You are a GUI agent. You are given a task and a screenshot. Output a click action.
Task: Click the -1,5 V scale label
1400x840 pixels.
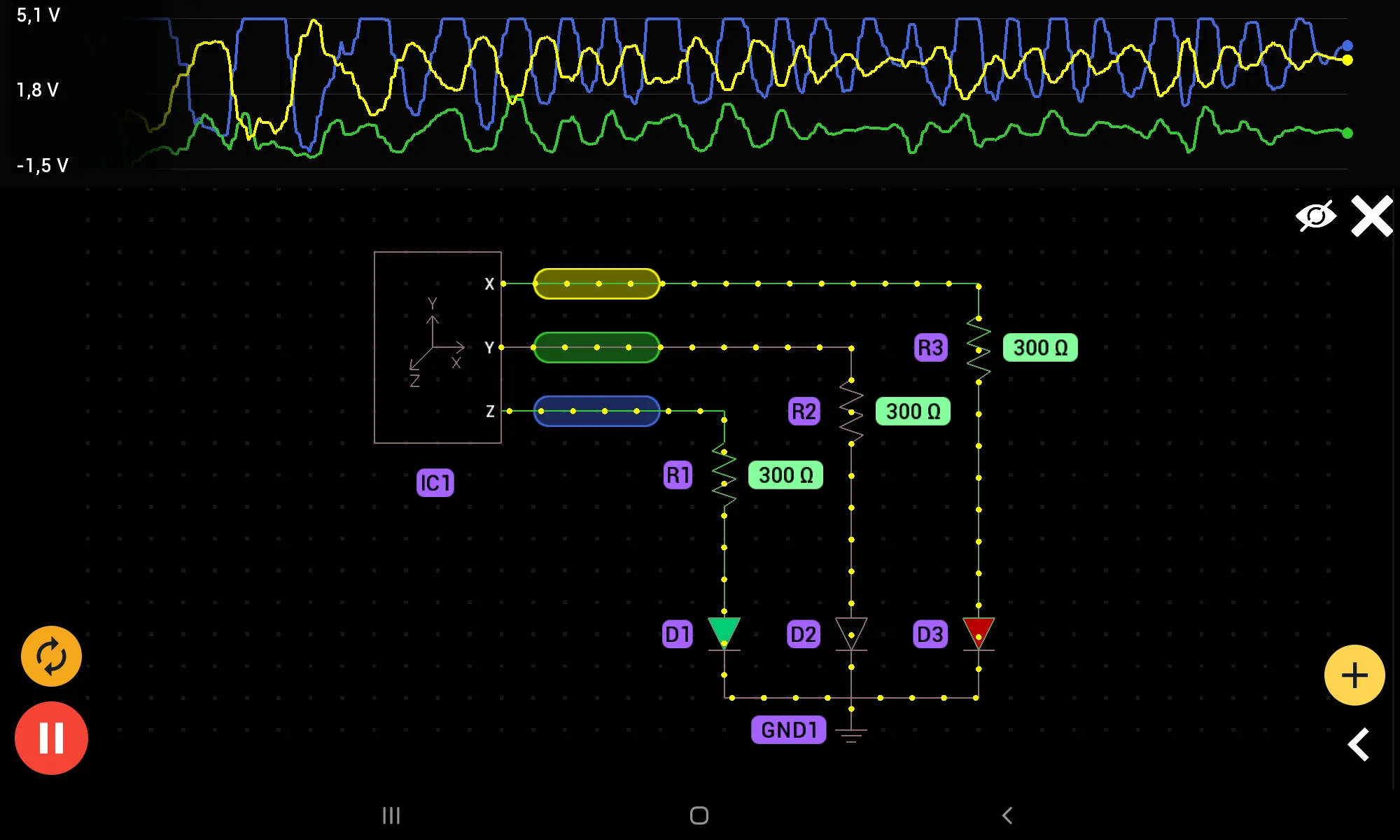[43, 165]
